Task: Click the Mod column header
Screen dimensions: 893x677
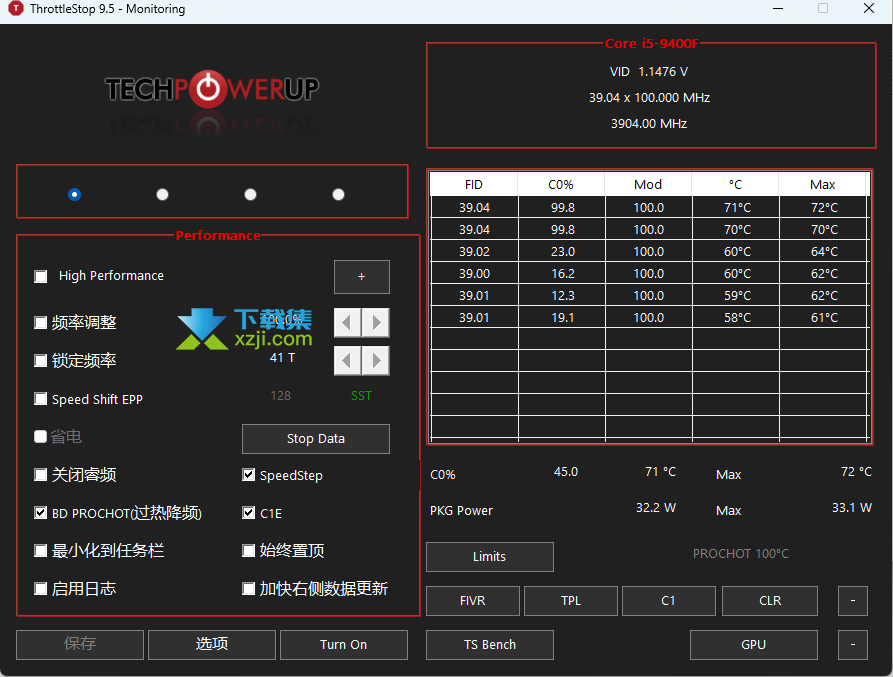Action: tap(648, 184)
